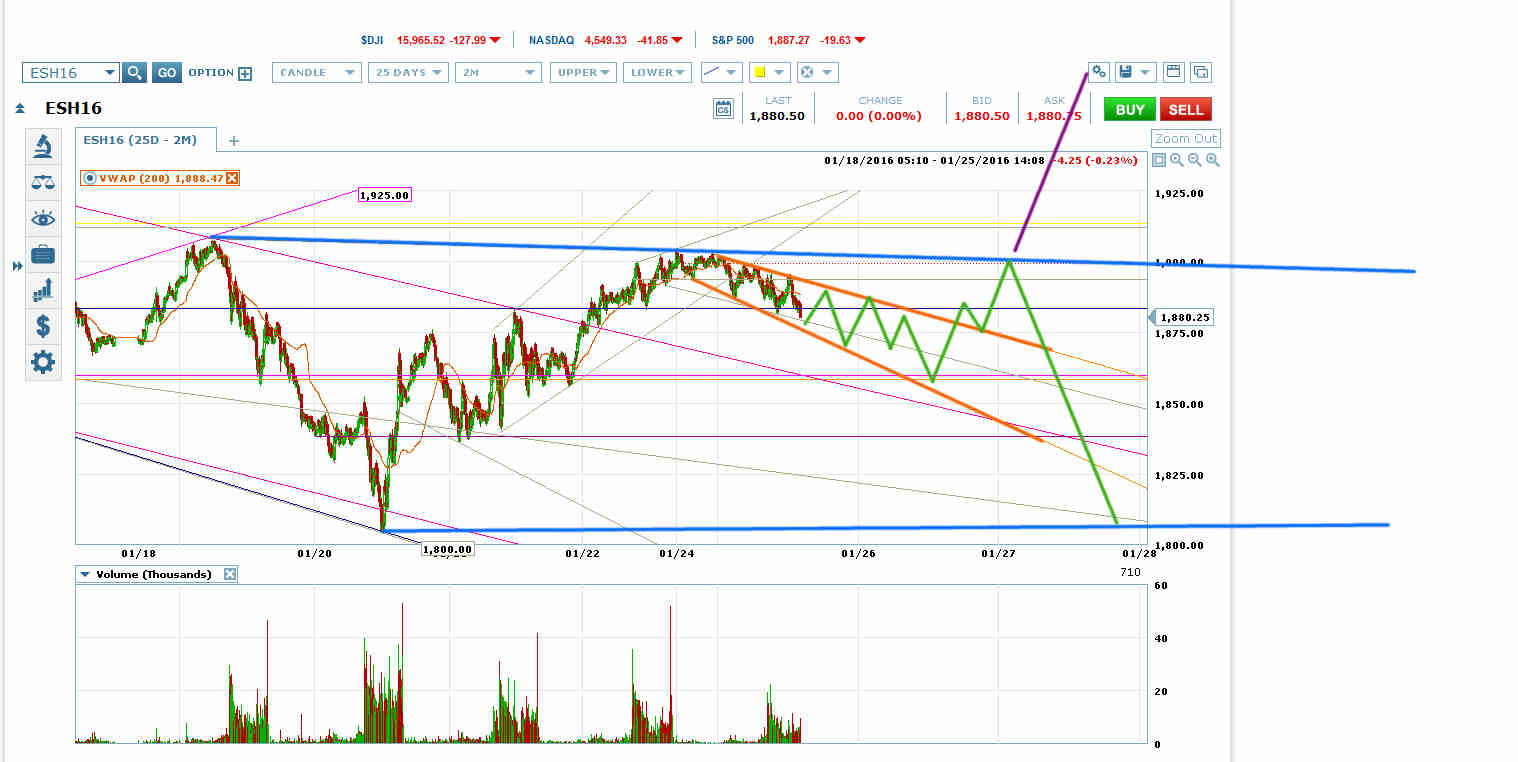1518x762 pixels.
Task: Click the green BUY button
Action: click(x=1129, y=109)
